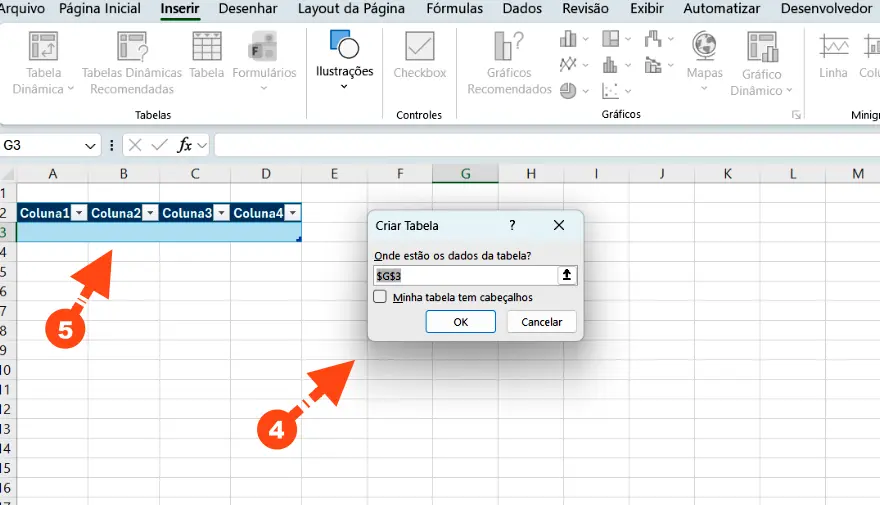Open the Gráficos dialog launcher
The width and height of the screenshot is (880, 505).
tap(796, 114)
